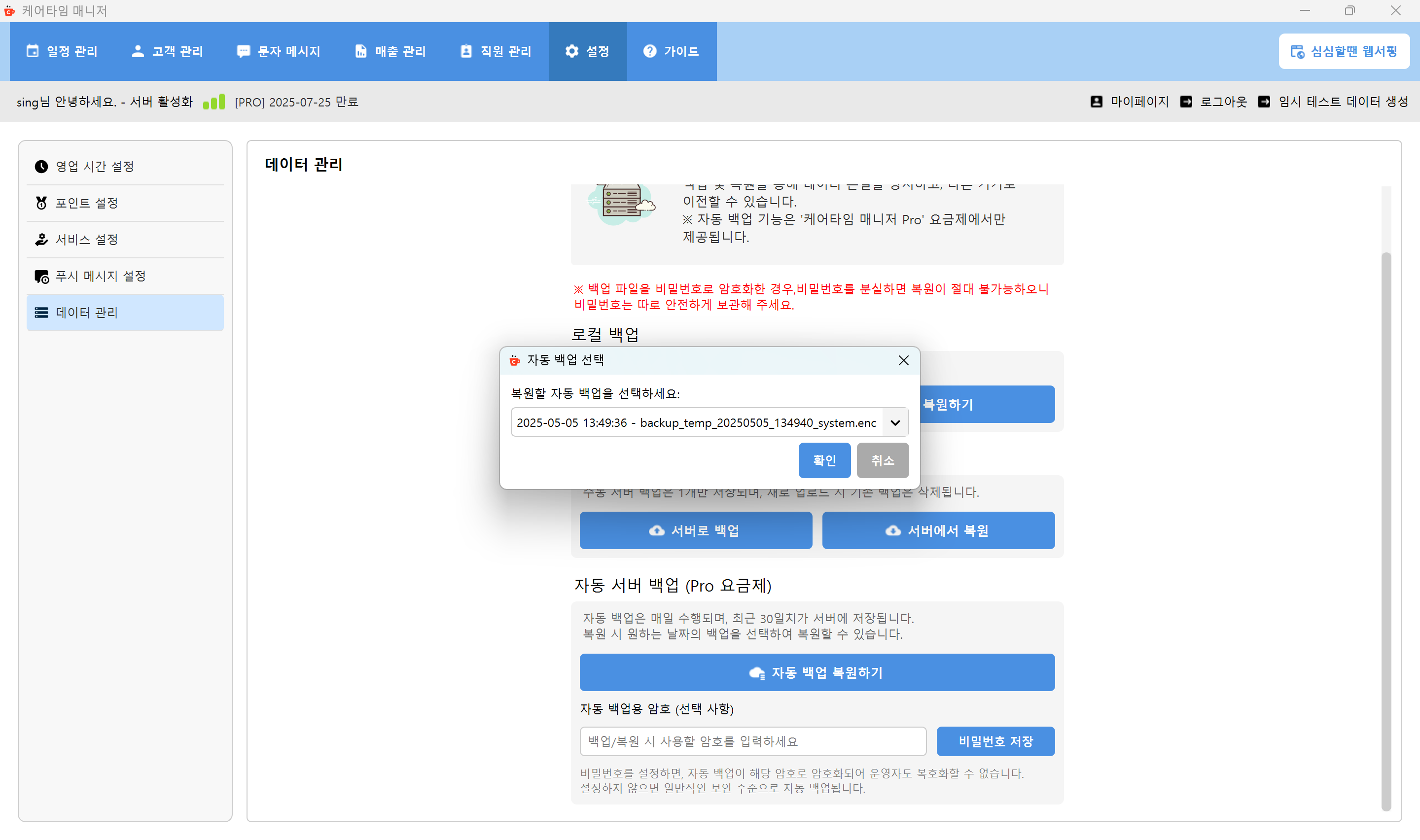Click the 자동 서버 백업 (Pro 요금제) heading
Viewport: 1420px width, 840px height.
673,586
